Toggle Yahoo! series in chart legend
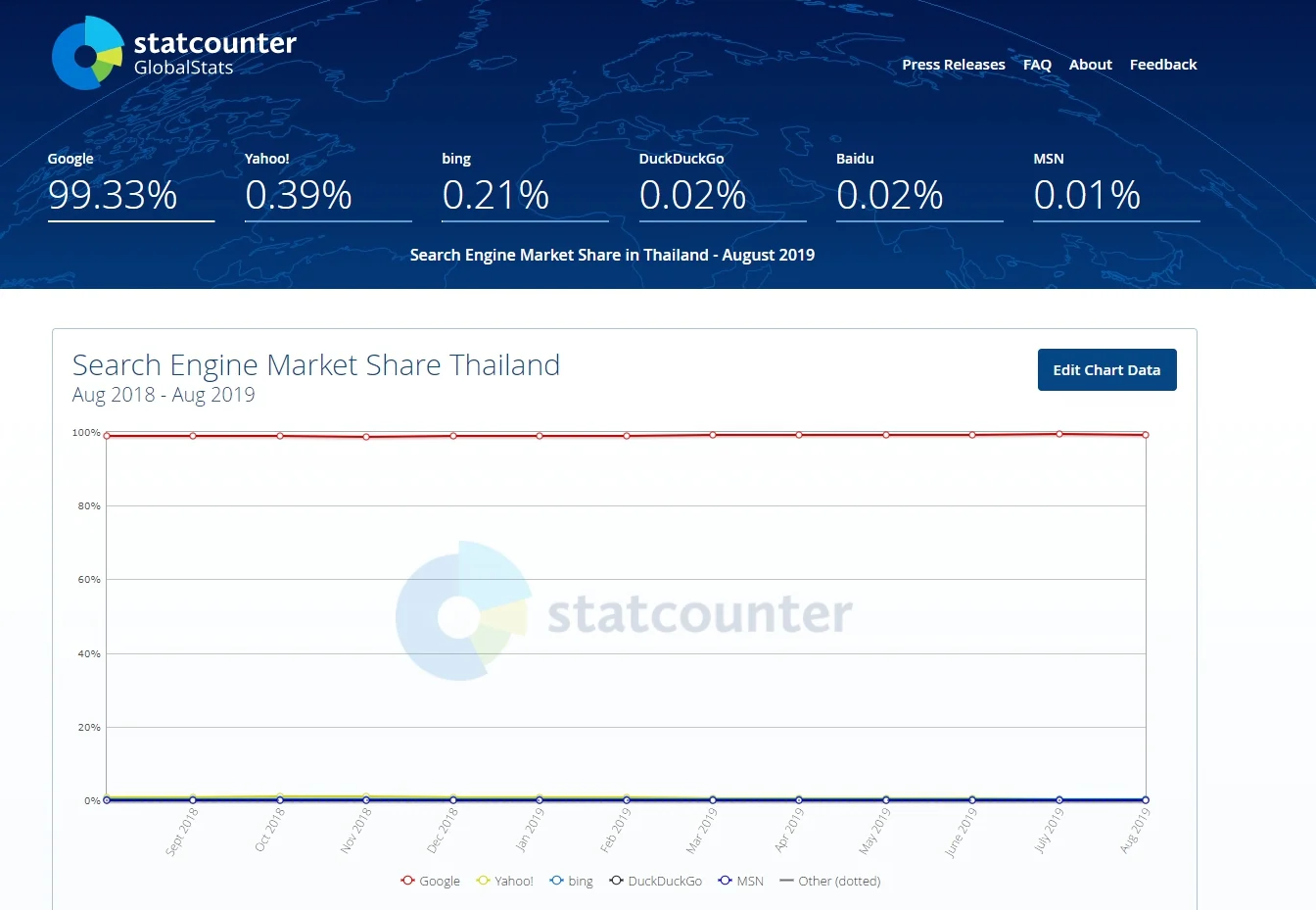The height and width of the screenshot is (910, 1316). pos(505,881)
